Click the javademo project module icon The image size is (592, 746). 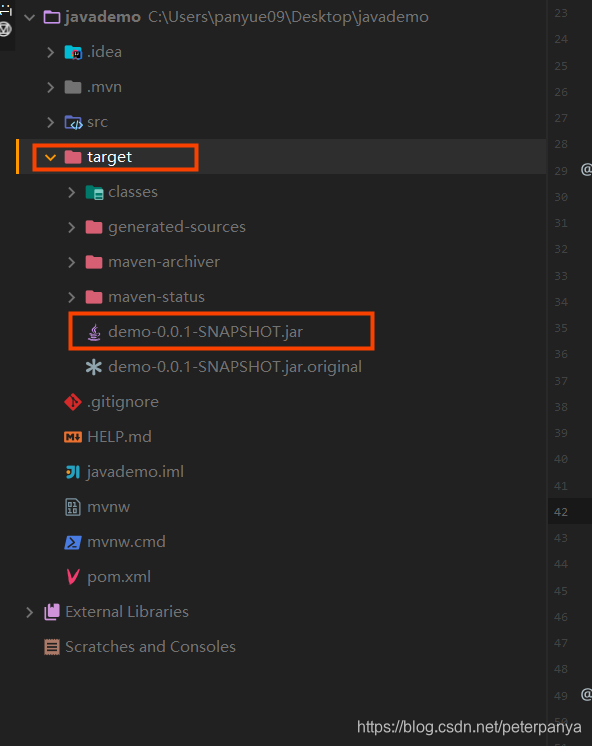(52, 18)
